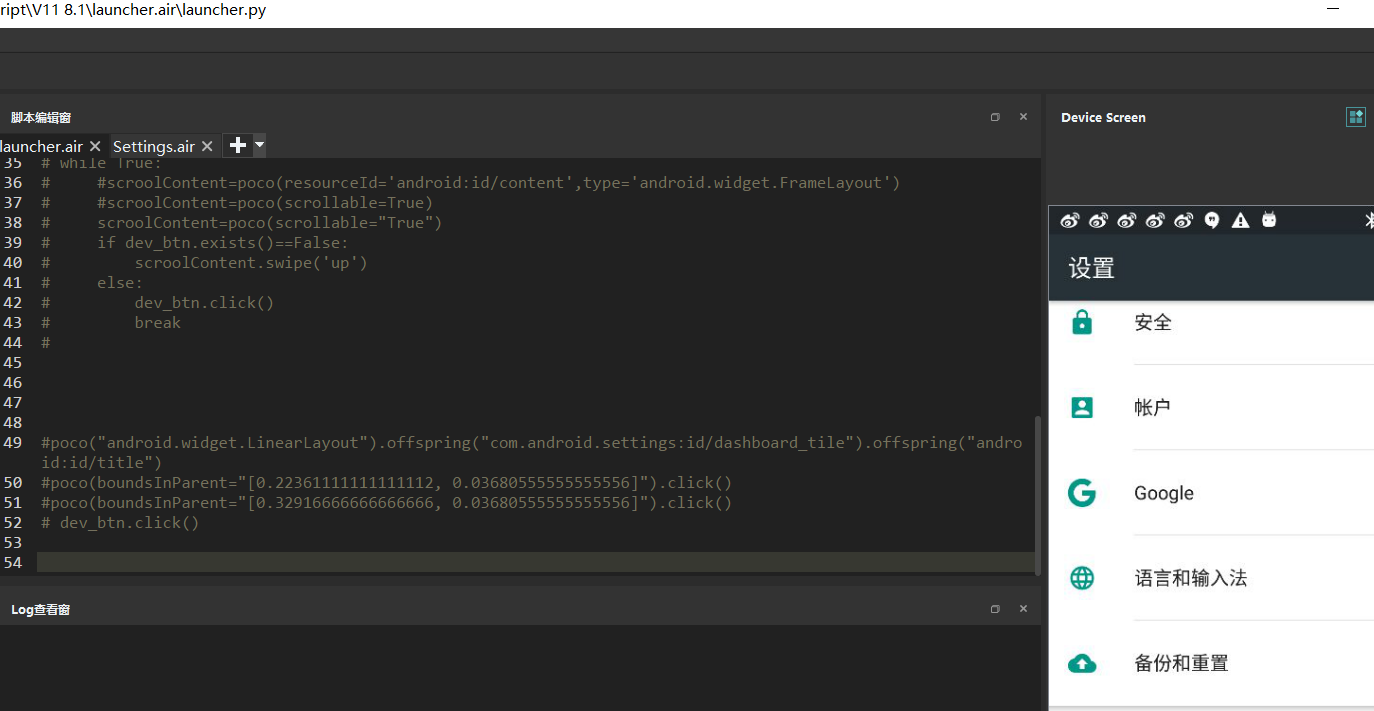This screenshot has height=711, width=1374.
Task: Float the Log查看窗 panel
Action: (995, 609)
